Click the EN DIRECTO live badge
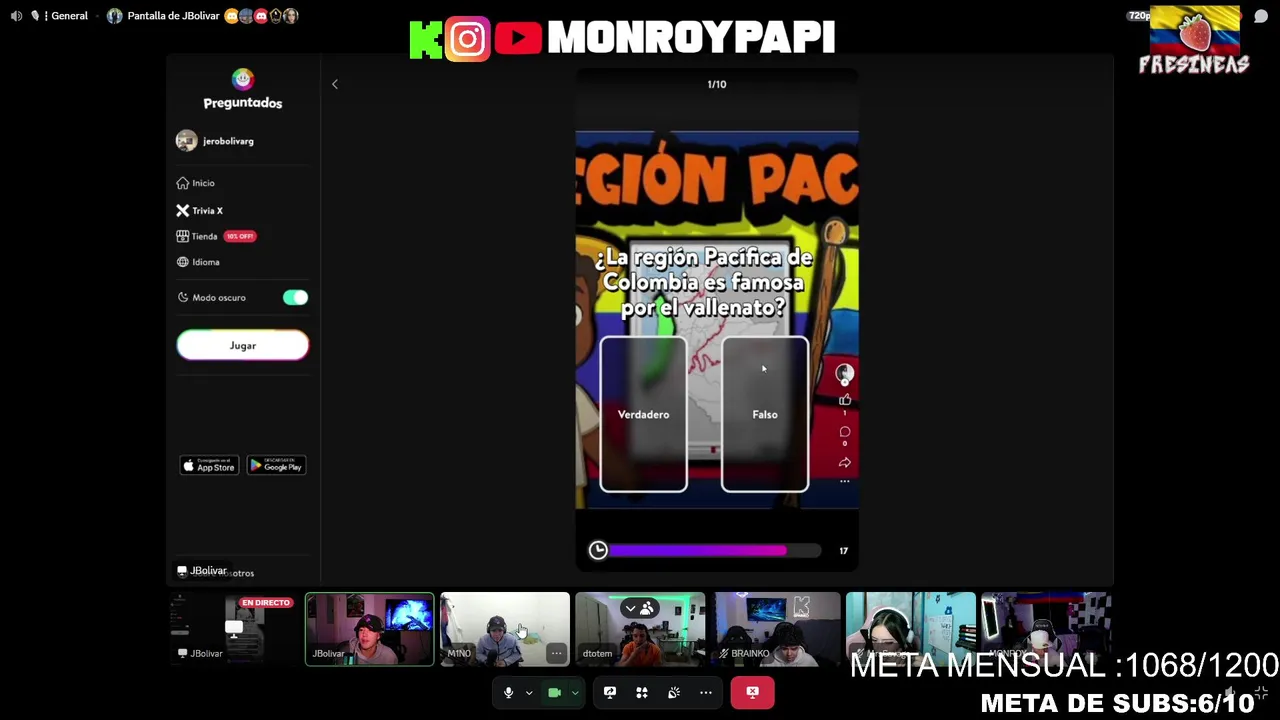This screenshot has height=720, width=1280. pos(266,603)
